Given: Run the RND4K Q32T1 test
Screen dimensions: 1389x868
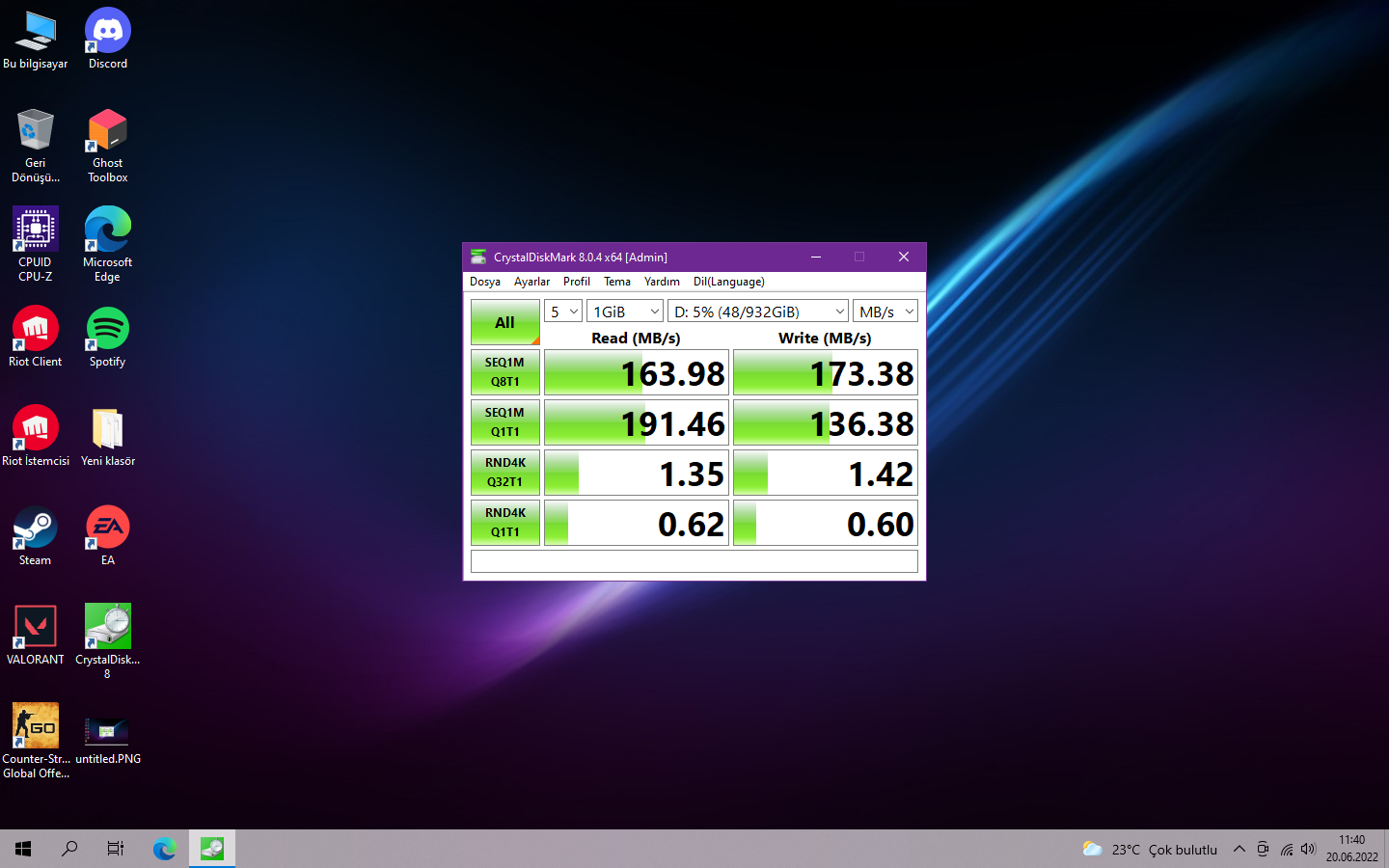Looking at the screenshot, I should click(505, 473).
